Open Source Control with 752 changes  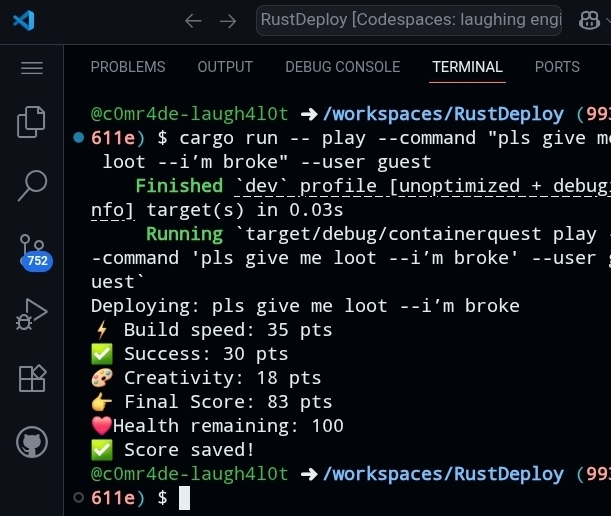[x=34, y=252]
